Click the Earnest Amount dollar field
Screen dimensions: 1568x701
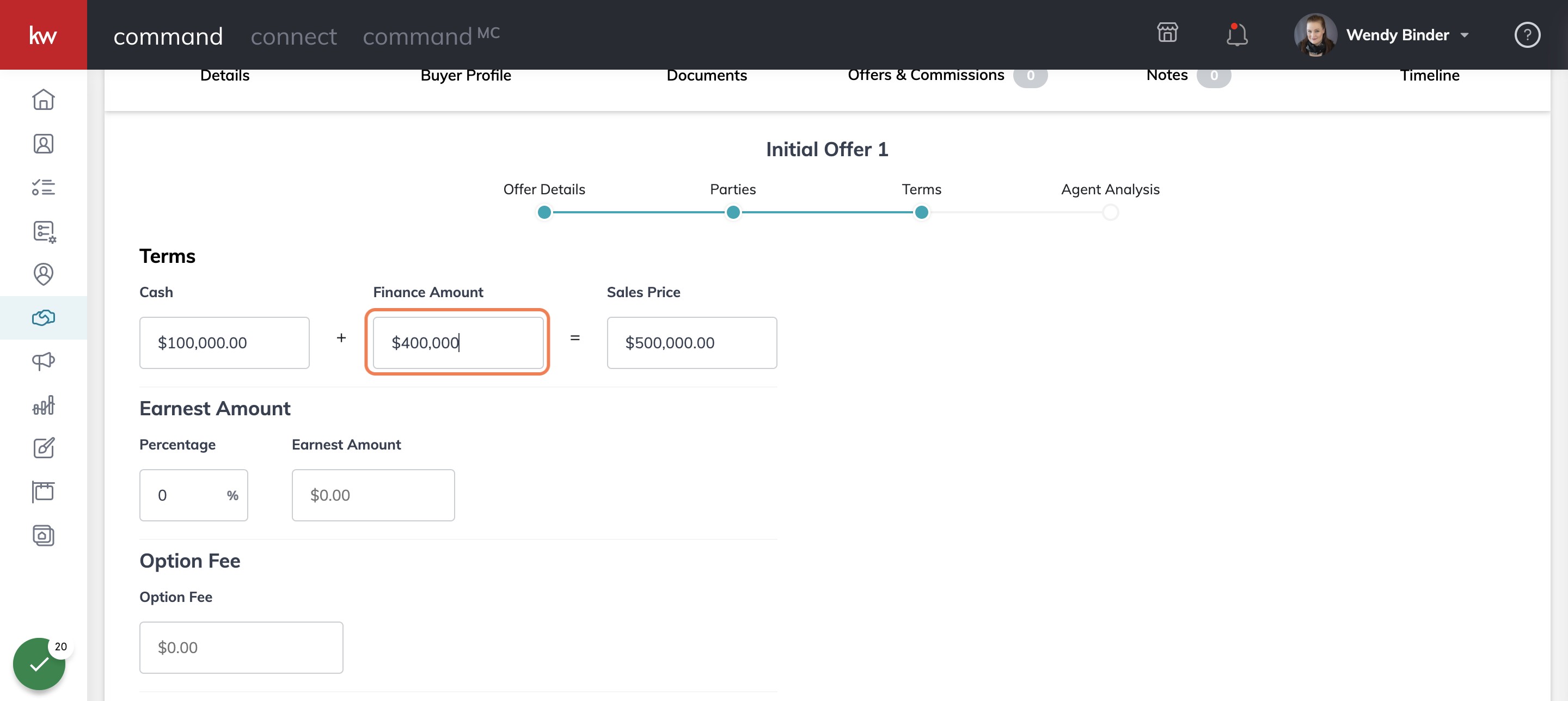coord(373,495)
